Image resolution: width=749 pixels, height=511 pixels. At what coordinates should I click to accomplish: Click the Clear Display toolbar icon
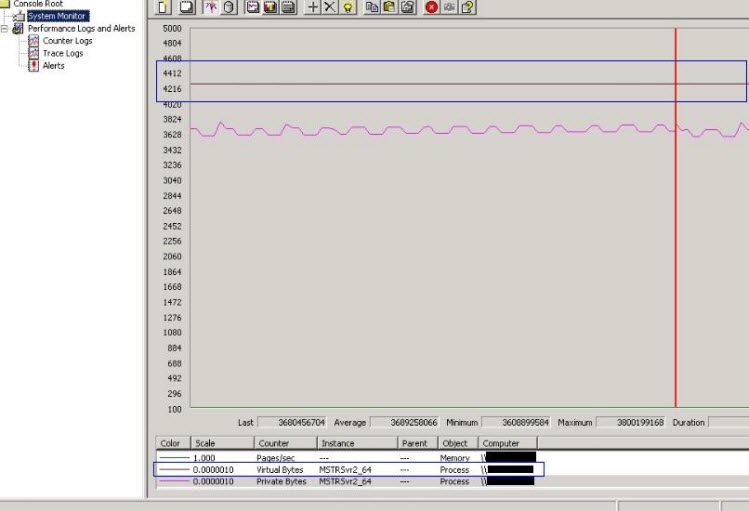(186, 7)
